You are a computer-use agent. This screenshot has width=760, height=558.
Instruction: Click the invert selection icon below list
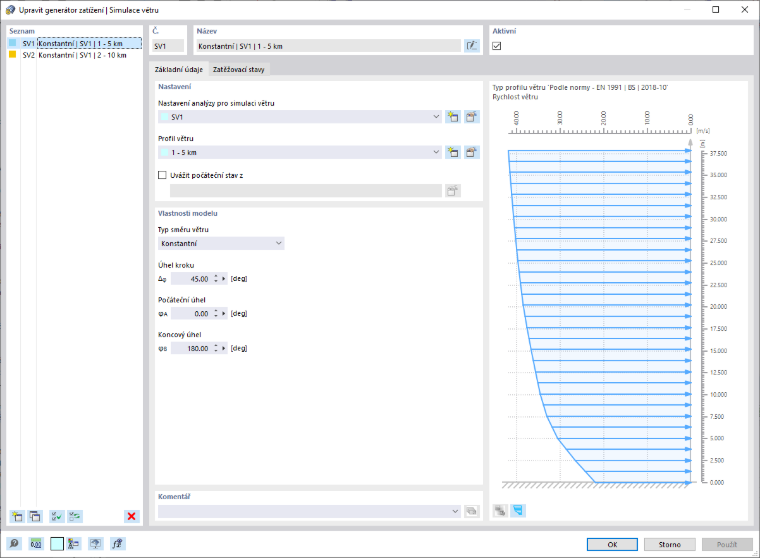click(75, 516)
